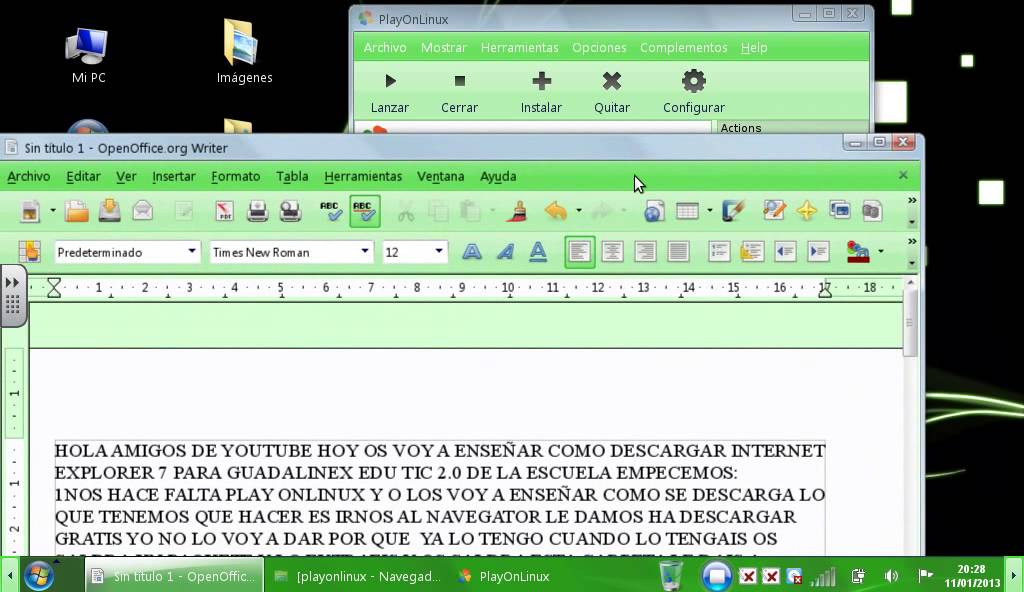1024x592 pixels.
Task: Click the Cut scissors icon
Action: pyautogui.click(x=406, y=211)
